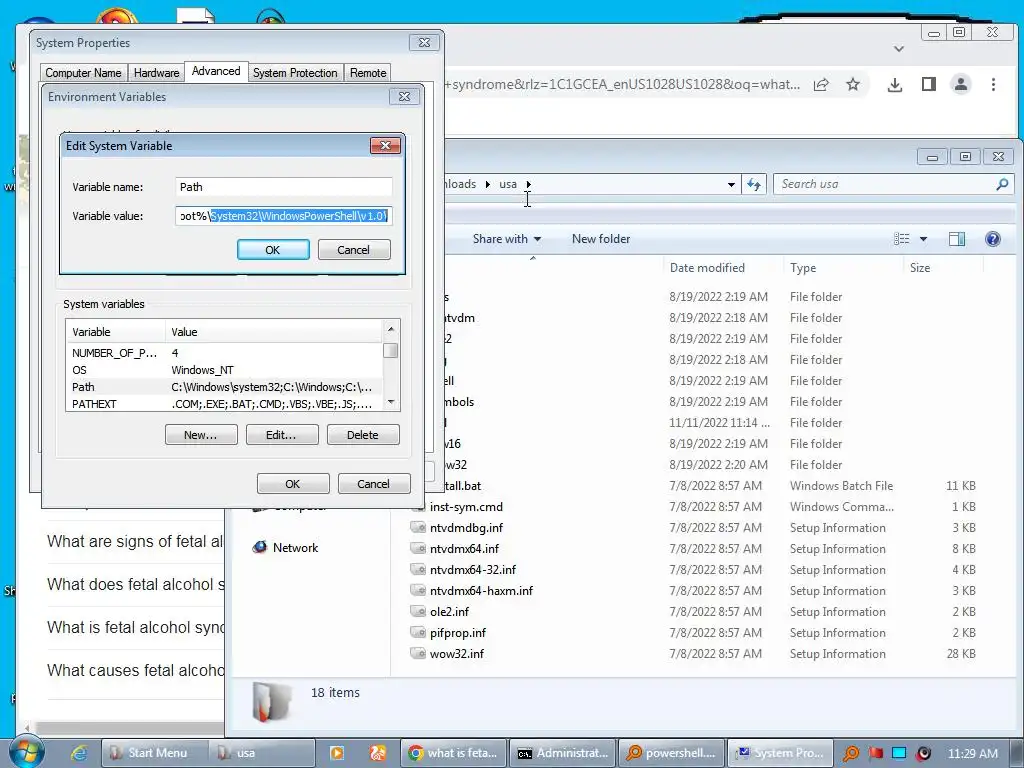Open the 'Share with' dropdown
The height and width of the screenshot is (768, 1024).
click(507, 239)
